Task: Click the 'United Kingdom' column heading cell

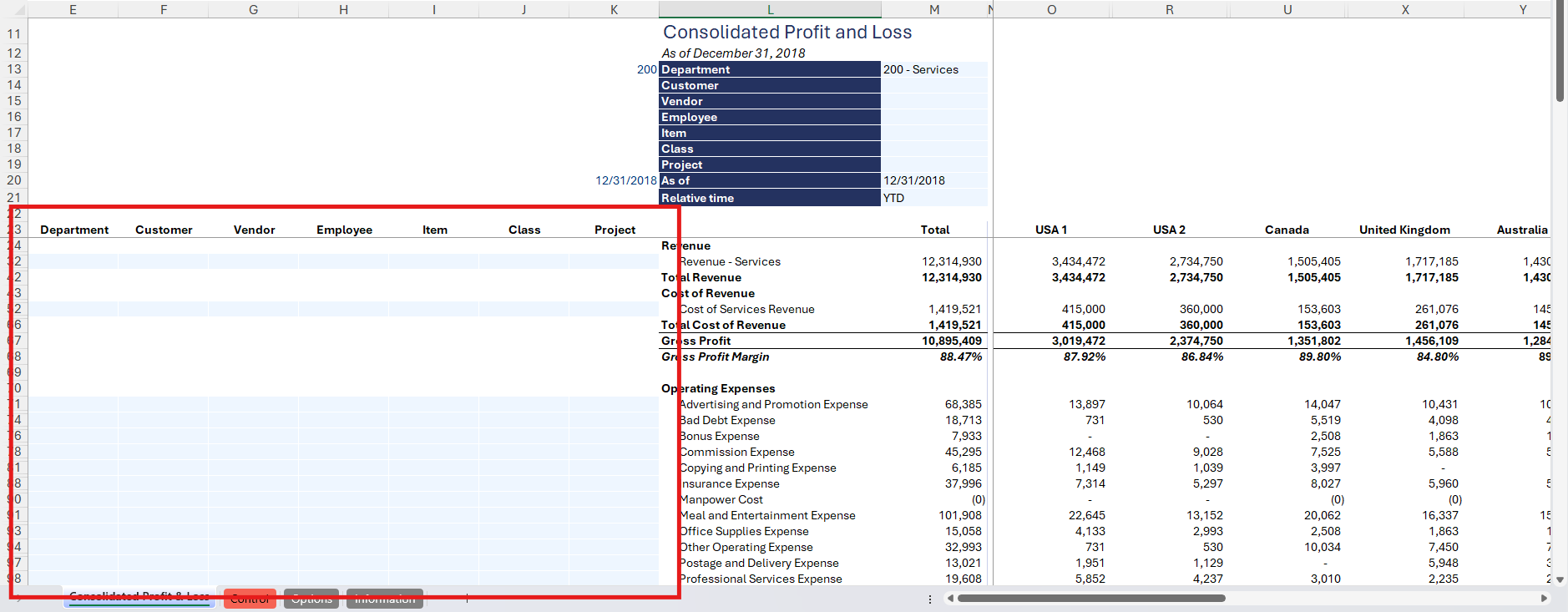Action: coord(1404,230)
